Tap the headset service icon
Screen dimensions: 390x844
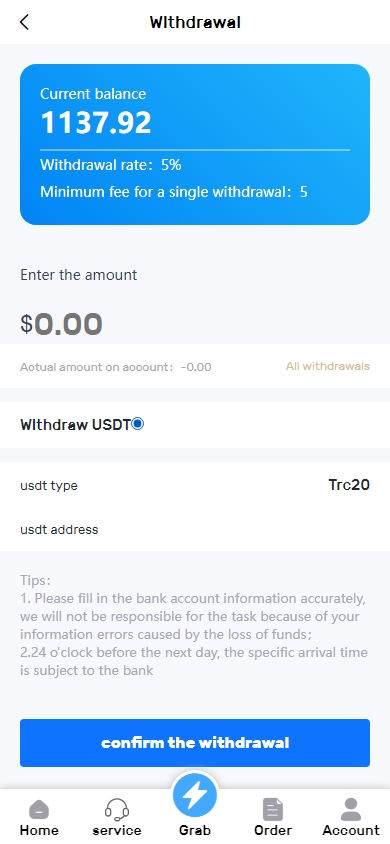[117, 809]
